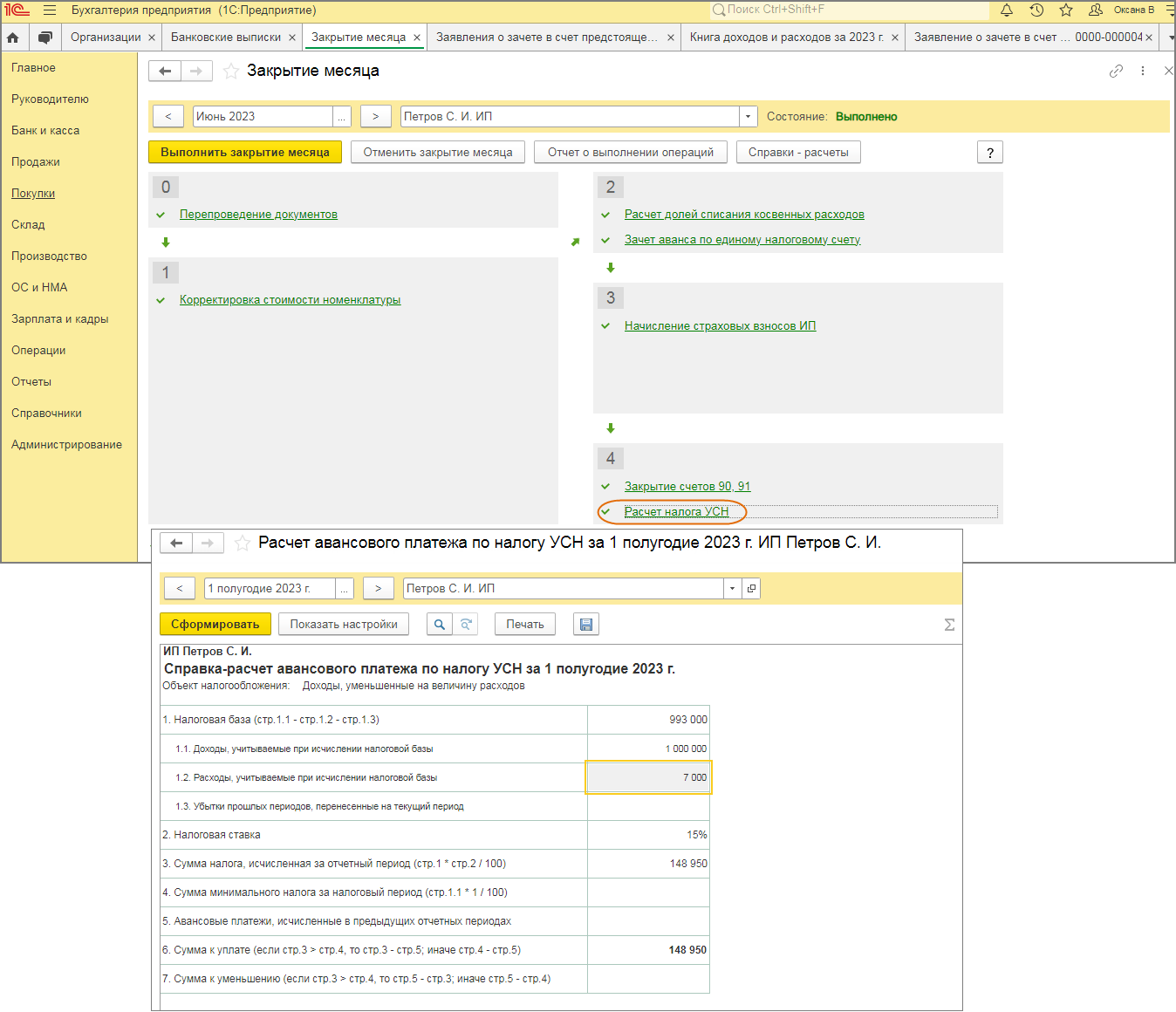Open Зачет аванса по единому налоговому счету
The height and width of the screenshot is (1012, 1176).
(742, 239)
